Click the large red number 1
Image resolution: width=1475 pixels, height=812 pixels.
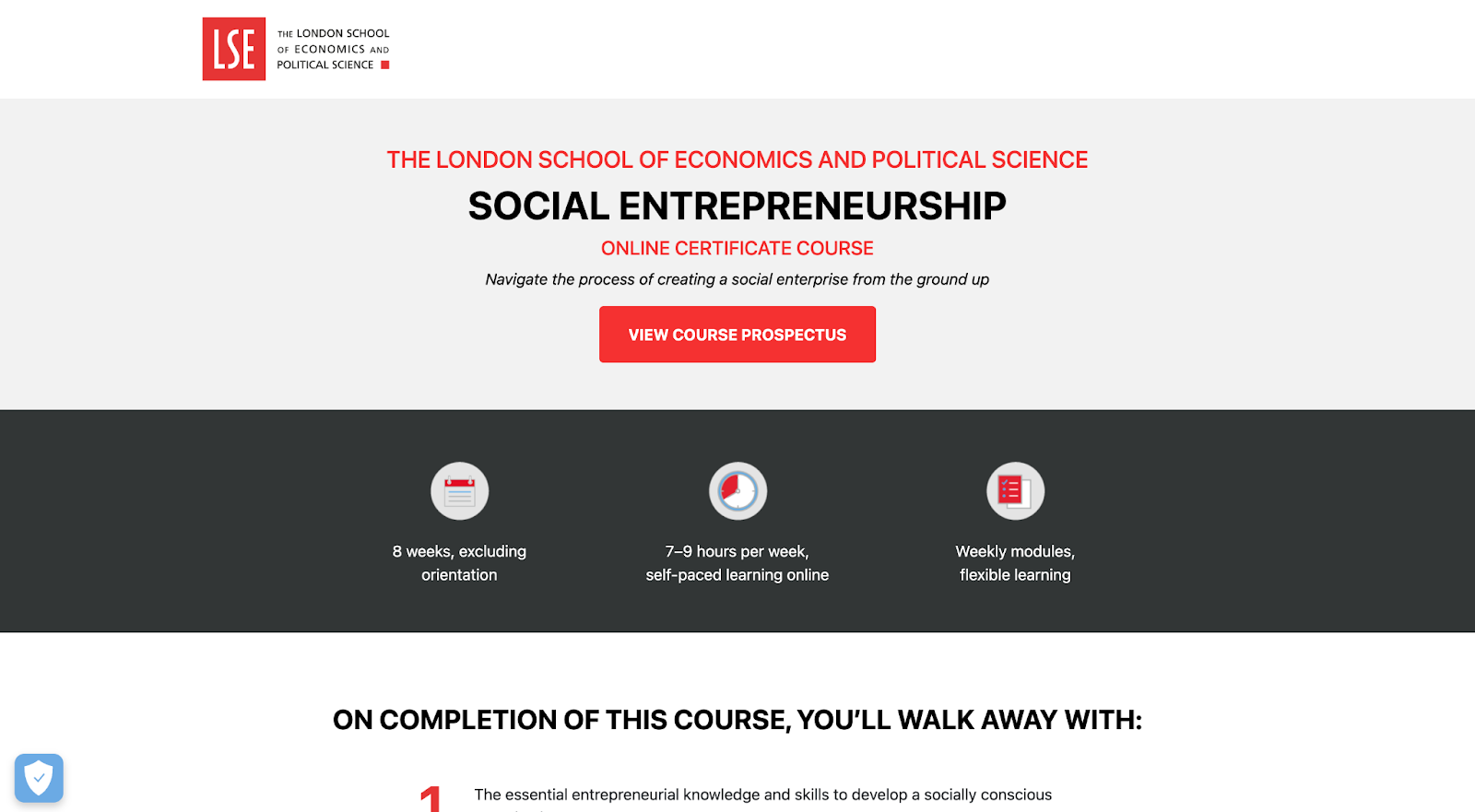click(x=431, y=798)
